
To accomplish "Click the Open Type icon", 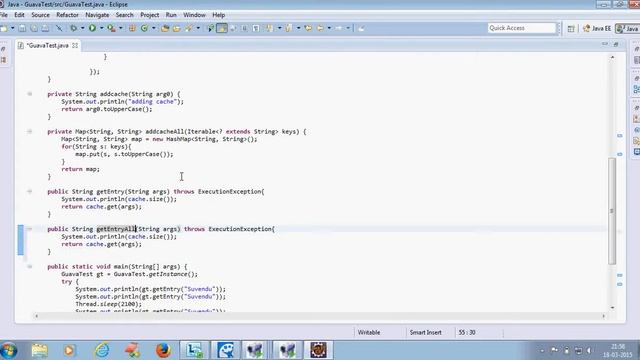I will (165, 28).
